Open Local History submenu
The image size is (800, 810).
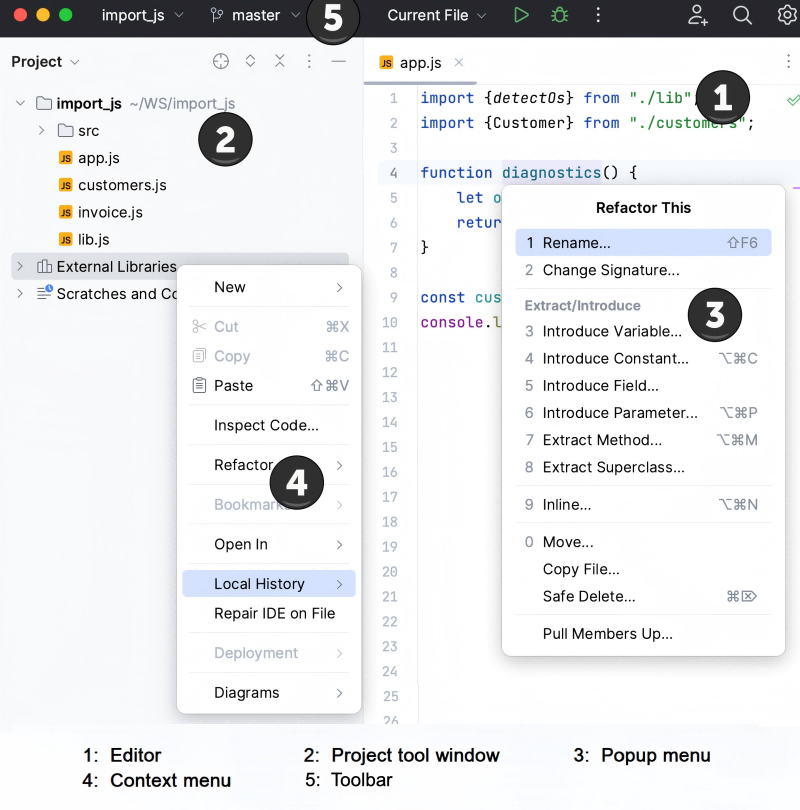pyautogui.click(x=269, y=584)
